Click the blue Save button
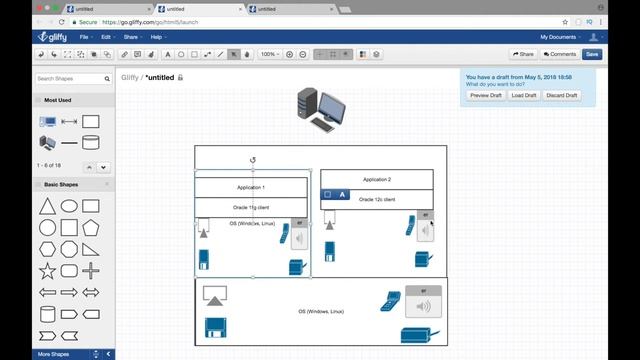640x360 pixels. pyautogui.click(x=592, y=54)
